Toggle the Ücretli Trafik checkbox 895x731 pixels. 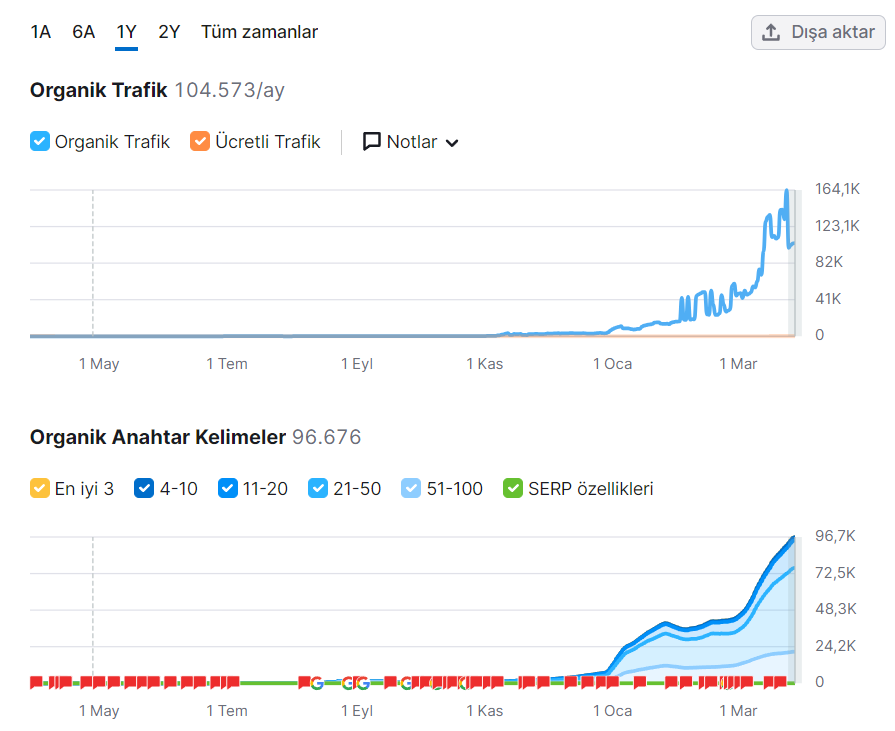tap(200, 142)
